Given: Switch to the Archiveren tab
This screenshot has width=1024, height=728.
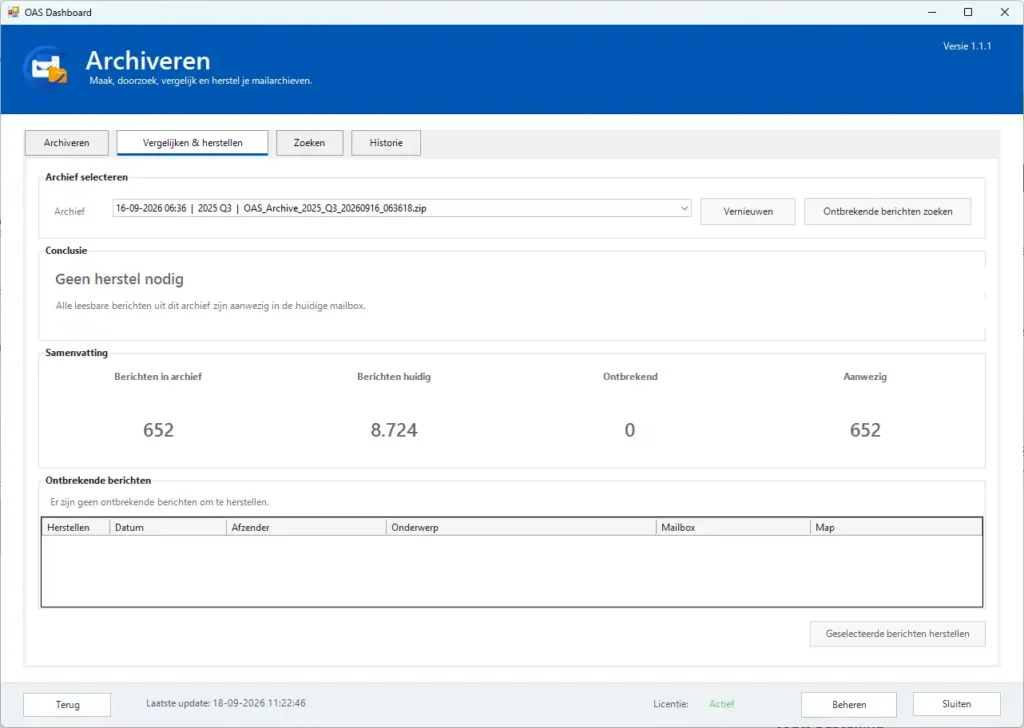Looking at the screenshot, I should click(67, 142).
